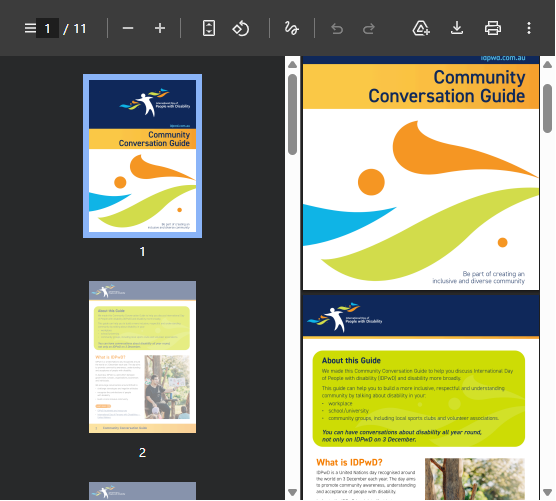Click thumbnail panel scroll down arrow
556x501 pixels.
(293, 492)
